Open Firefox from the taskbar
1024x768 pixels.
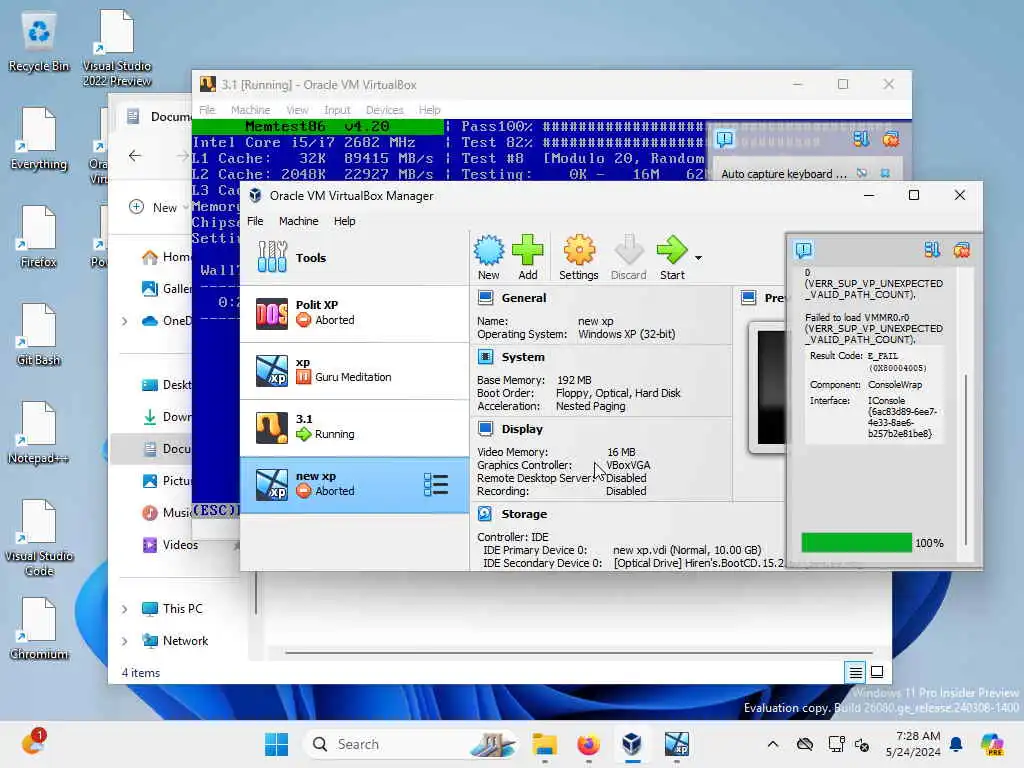pyautogui.click(x=588, y=744)
